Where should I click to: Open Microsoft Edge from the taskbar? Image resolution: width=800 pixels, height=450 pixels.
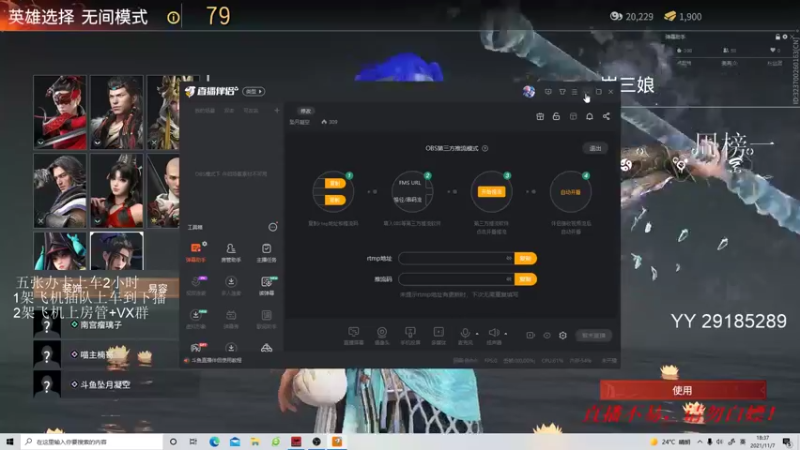pyautogui.click(x=214, y=442)
